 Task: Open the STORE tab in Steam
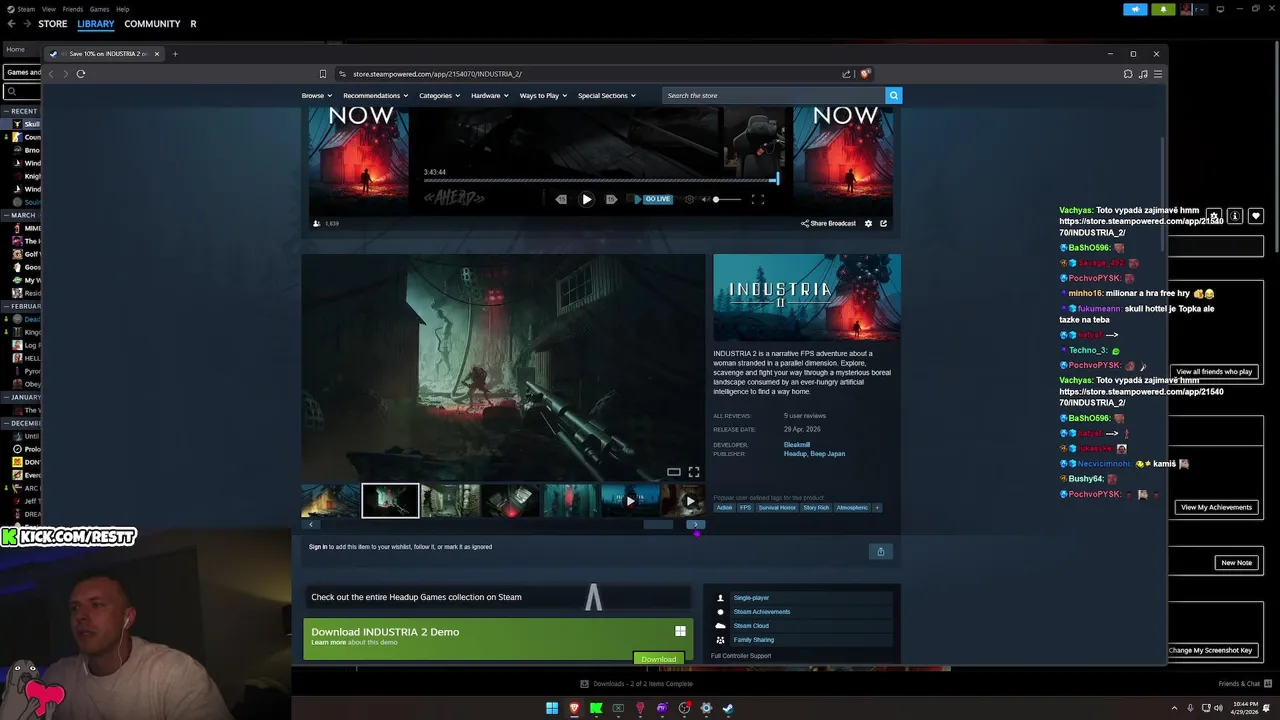(53, 24)
